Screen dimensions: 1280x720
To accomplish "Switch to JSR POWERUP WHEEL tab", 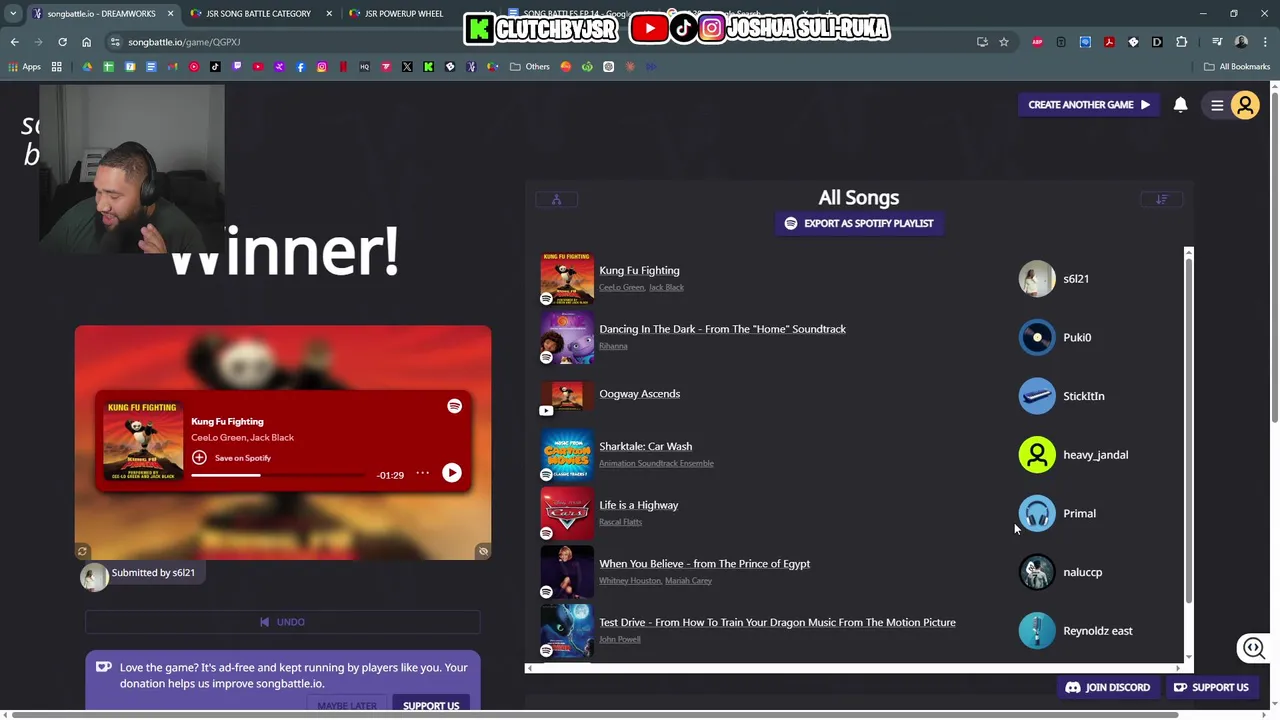I will pos(403,14).
